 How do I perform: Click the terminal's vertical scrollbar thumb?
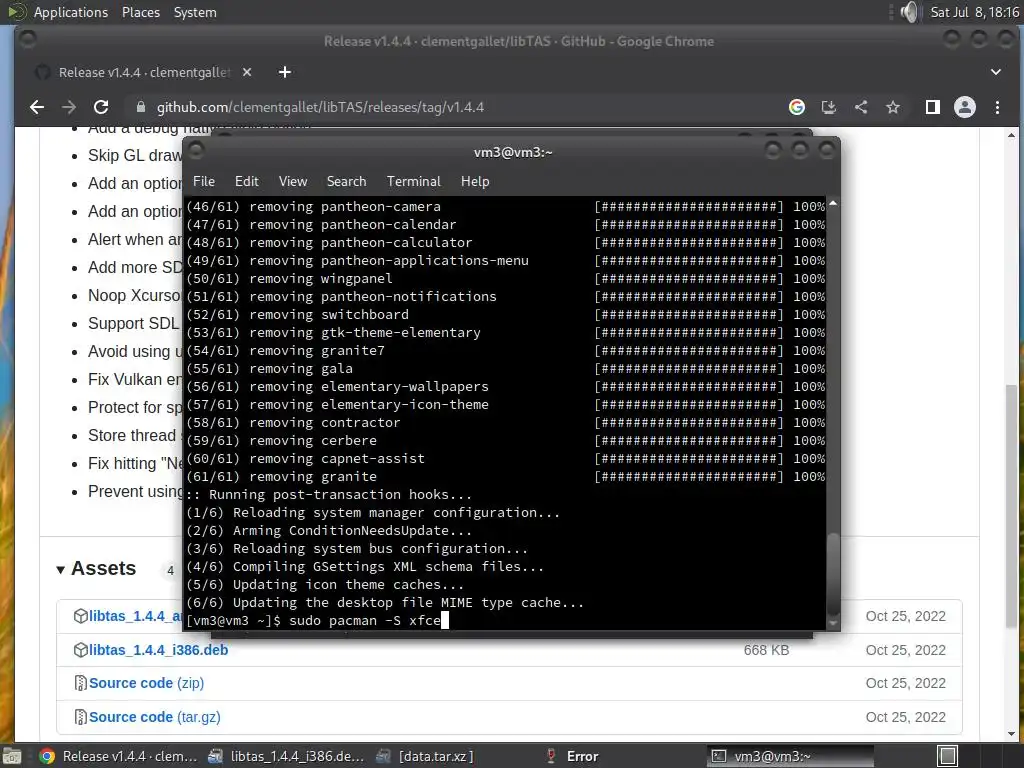click(833, 573)
